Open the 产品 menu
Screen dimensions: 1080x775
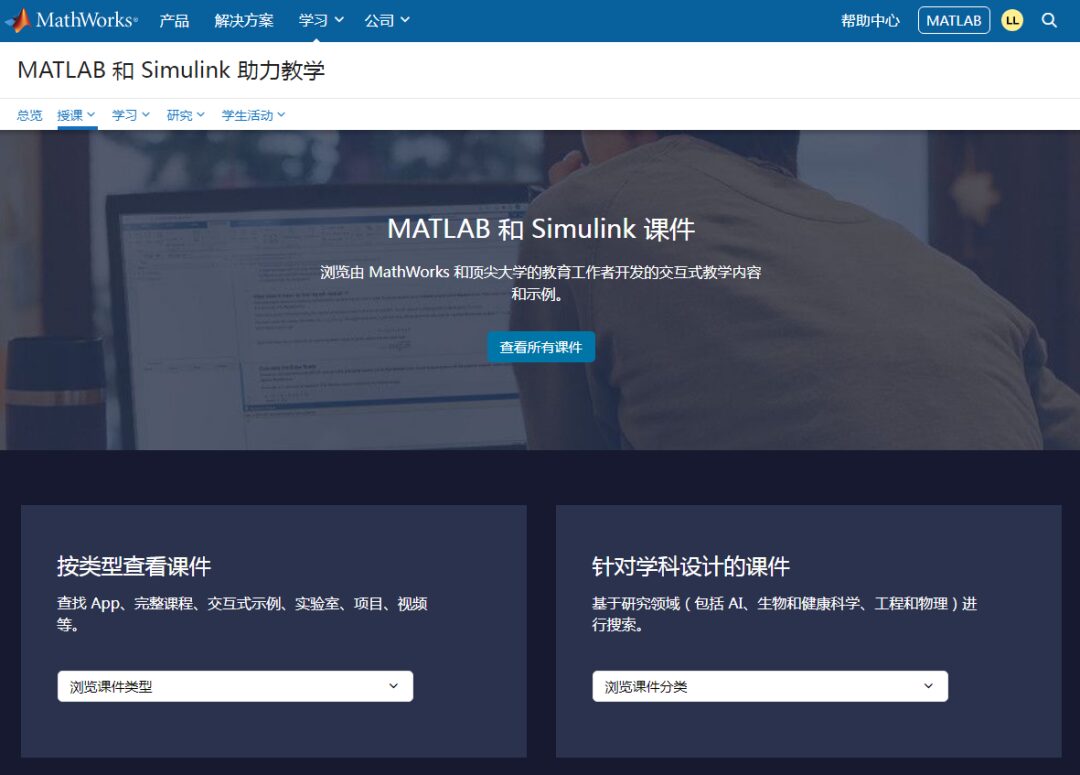pos(174,21)
